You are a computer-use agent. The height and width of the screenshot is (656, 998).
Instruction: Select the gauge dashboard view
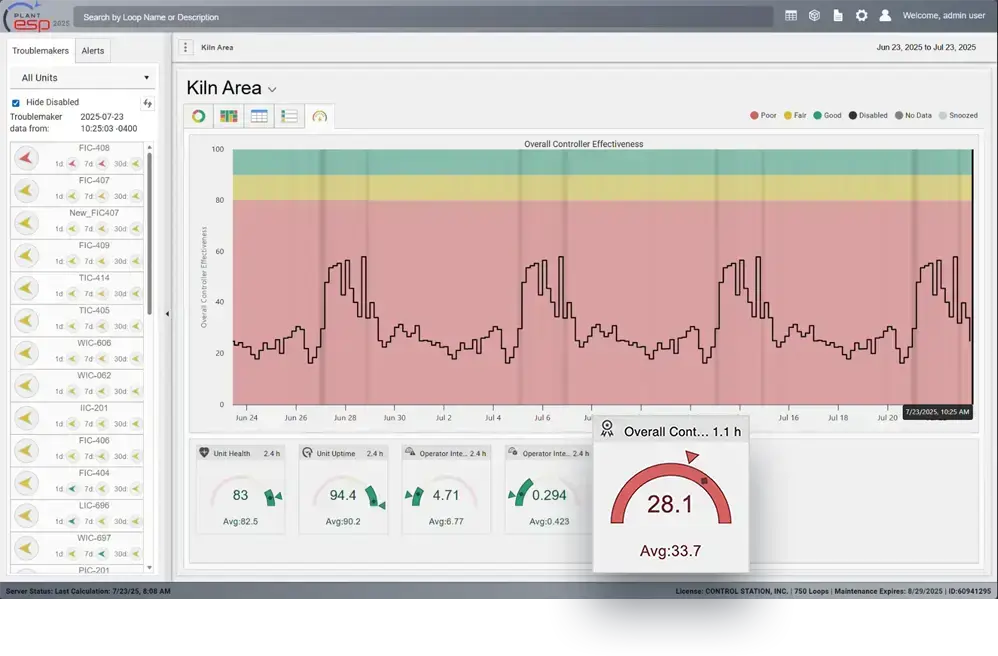318,115
